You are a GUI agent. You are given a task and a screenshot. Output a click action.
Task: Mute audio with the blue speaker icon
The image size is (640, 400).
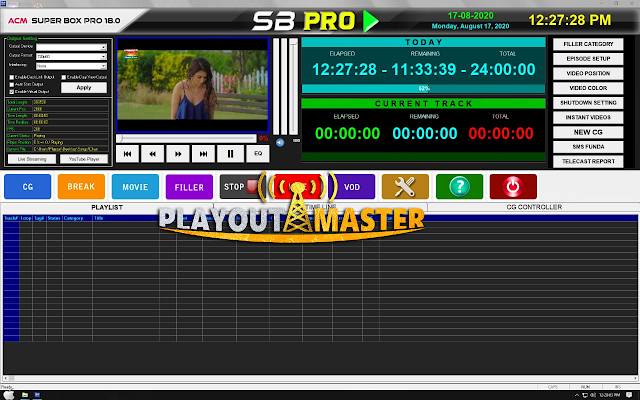(280, 142)
